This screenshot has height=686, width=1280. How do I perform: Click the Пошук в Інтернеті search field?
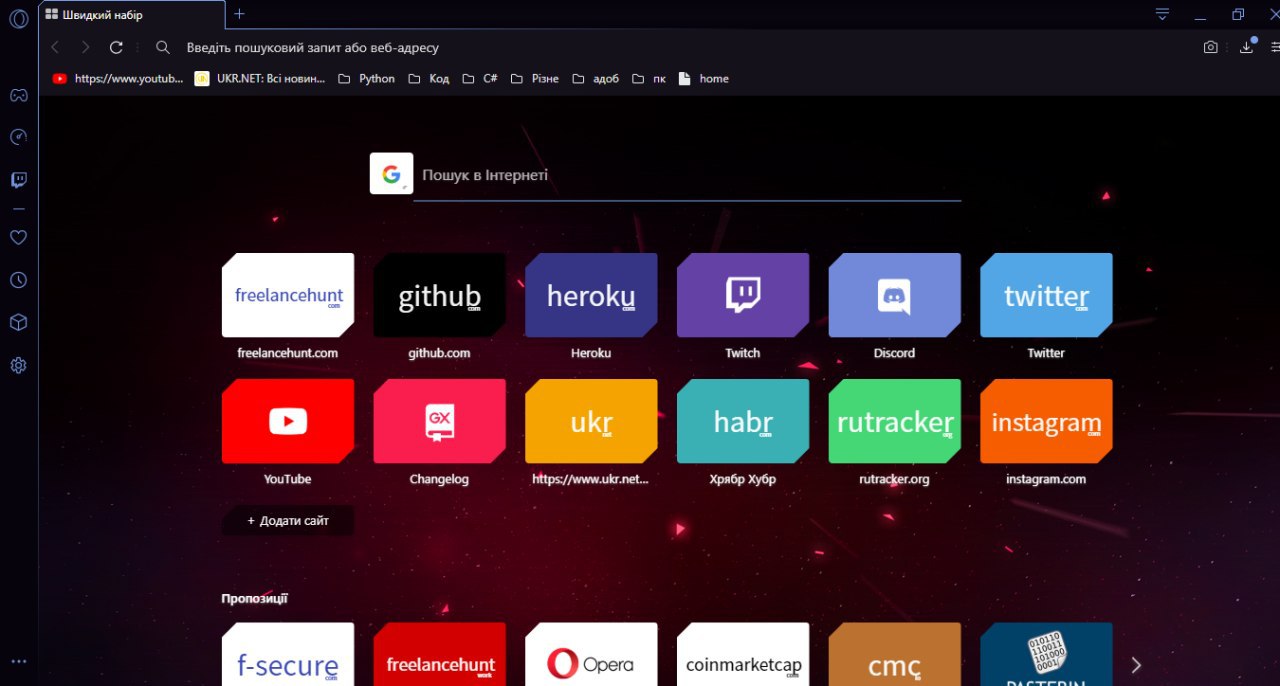(x=687, y=175)
